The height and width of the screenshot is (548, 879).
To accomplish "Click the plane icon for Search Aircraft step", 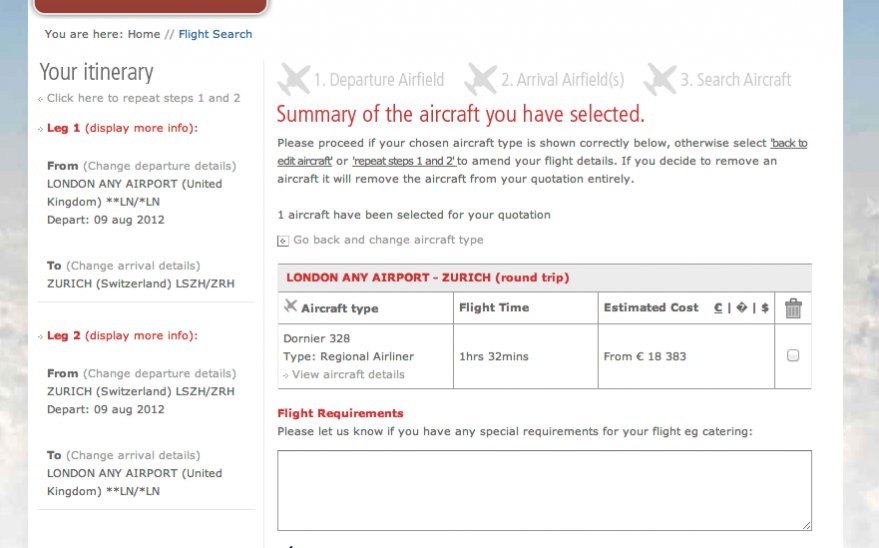I will [660, 79].
